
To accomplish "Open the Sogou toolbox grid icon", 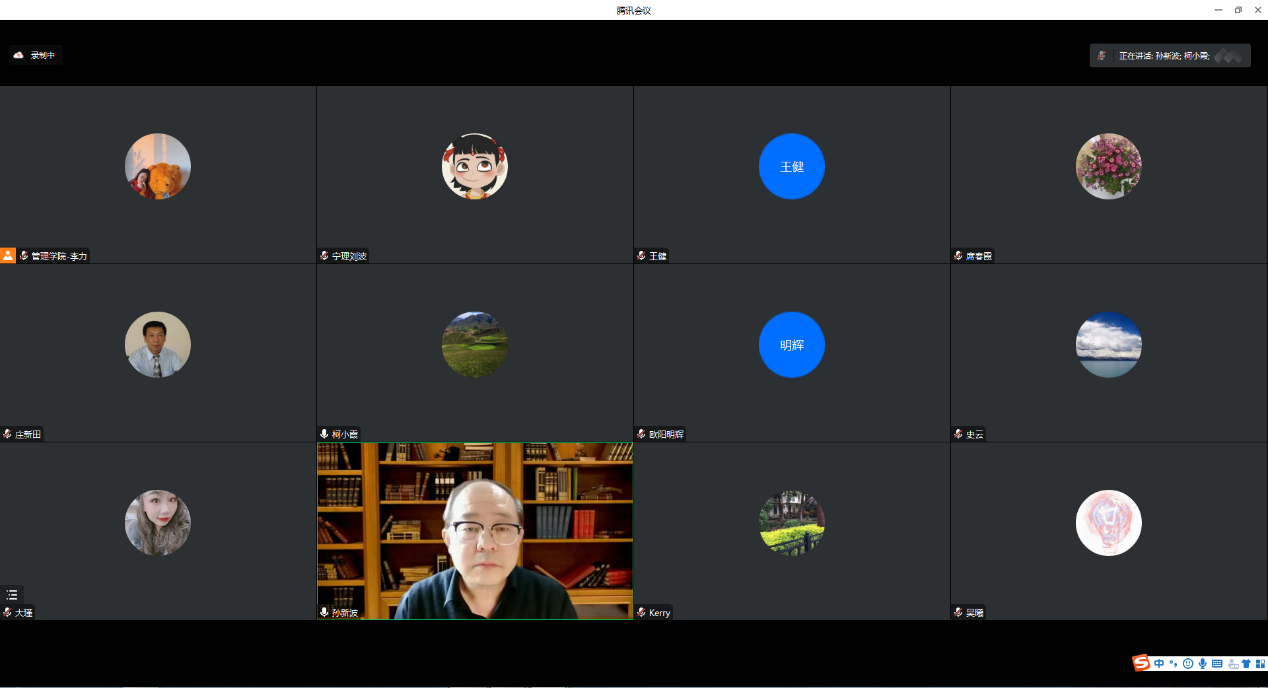I will 1260,663.
